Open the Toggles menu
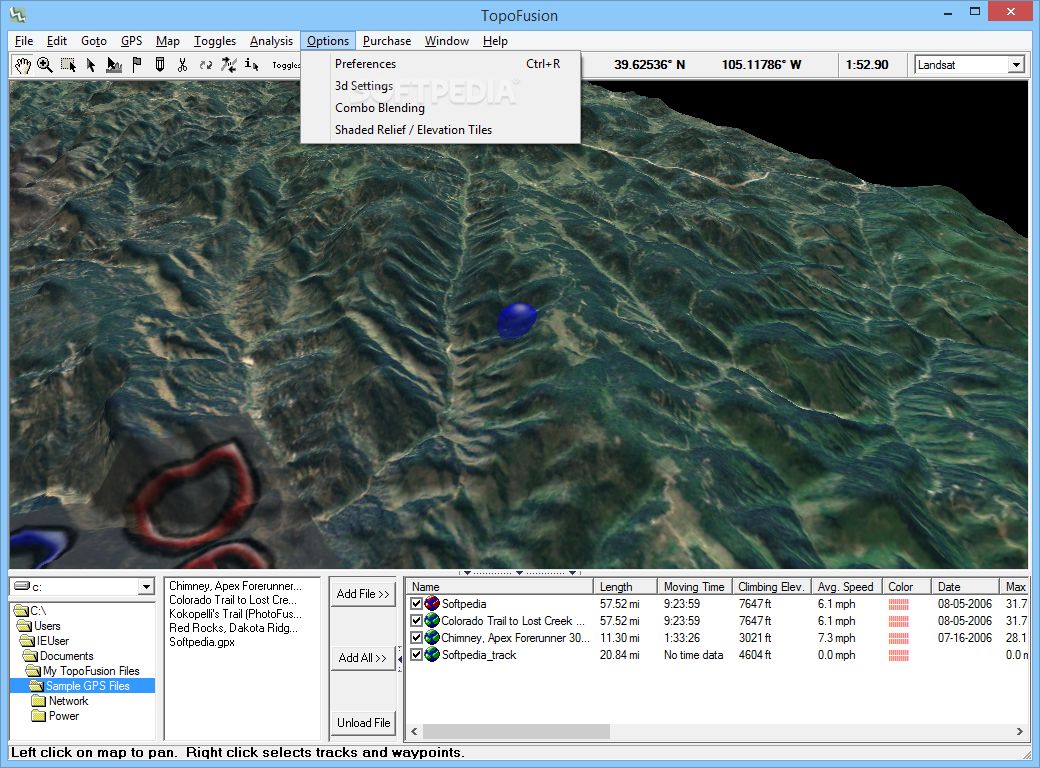The image size is (1040, 768). click(x=214, y=41)
